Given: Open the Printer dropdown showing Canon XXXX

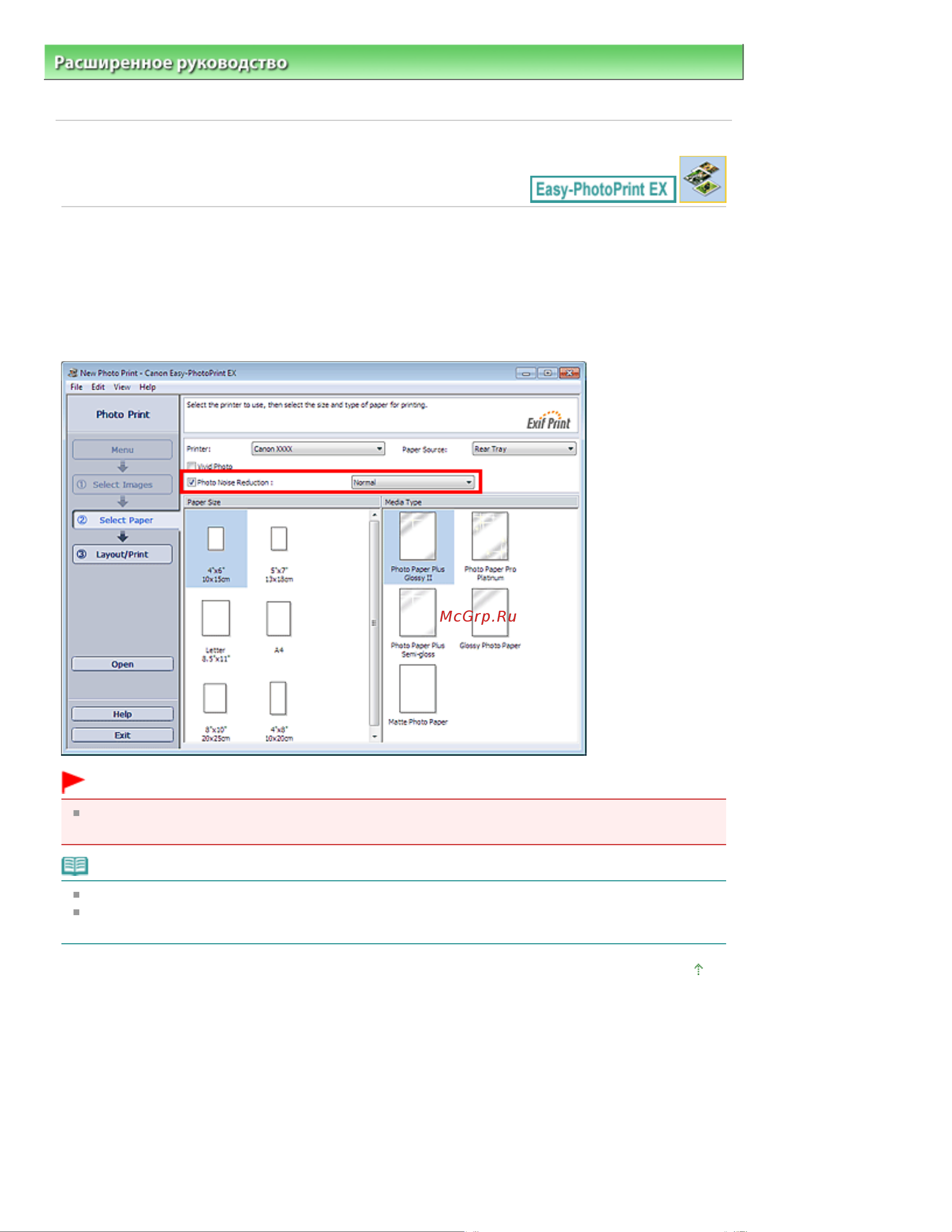Looking at the screenshot, I should [x=318, y=449].
